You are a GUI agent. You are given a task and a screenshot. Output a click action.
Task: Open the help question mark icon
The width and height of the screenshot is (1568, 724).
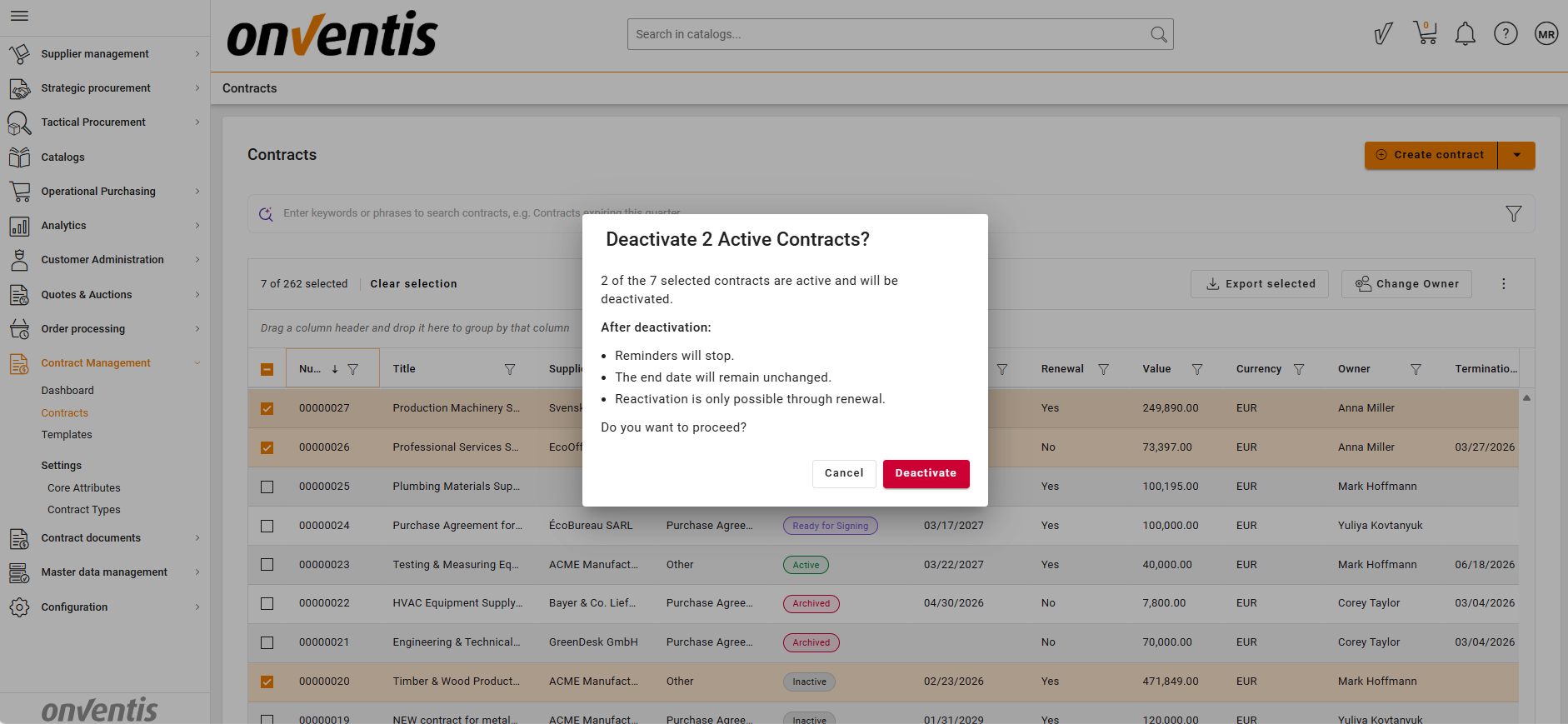(1505, 34)
